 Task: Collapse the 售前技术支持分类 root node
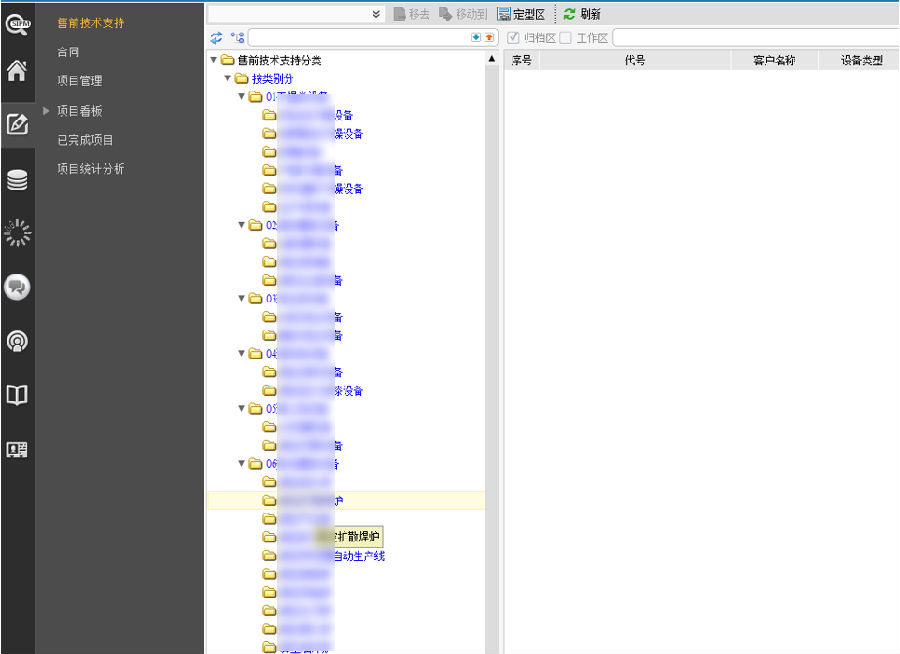pos(214,60)
